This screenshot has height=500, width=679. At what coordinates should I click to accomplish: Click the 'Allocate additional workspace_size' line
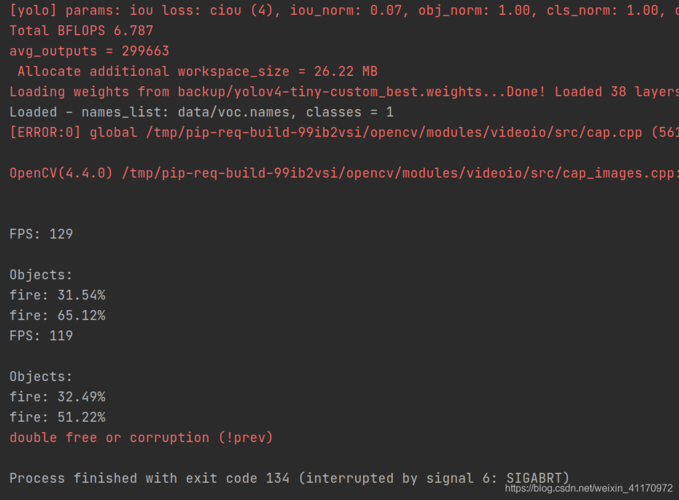197,71
